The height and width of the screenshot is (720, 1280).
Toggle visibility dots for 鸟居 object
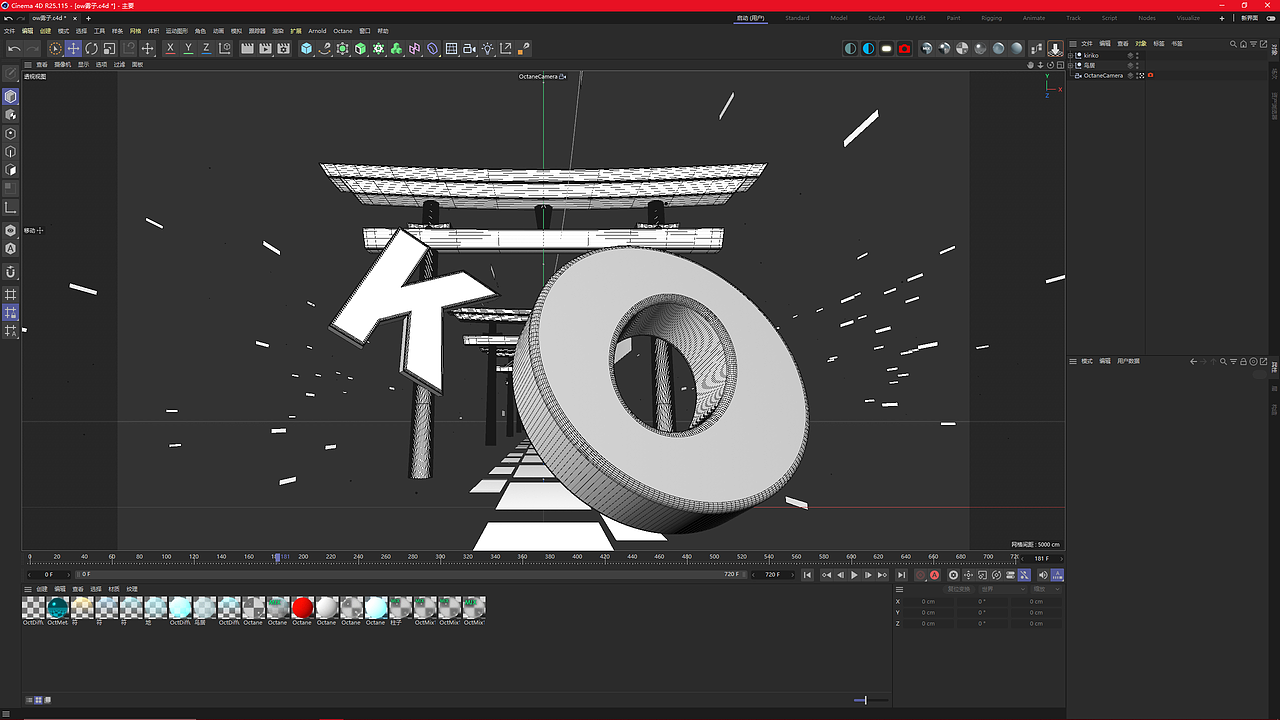(1137, 65)
